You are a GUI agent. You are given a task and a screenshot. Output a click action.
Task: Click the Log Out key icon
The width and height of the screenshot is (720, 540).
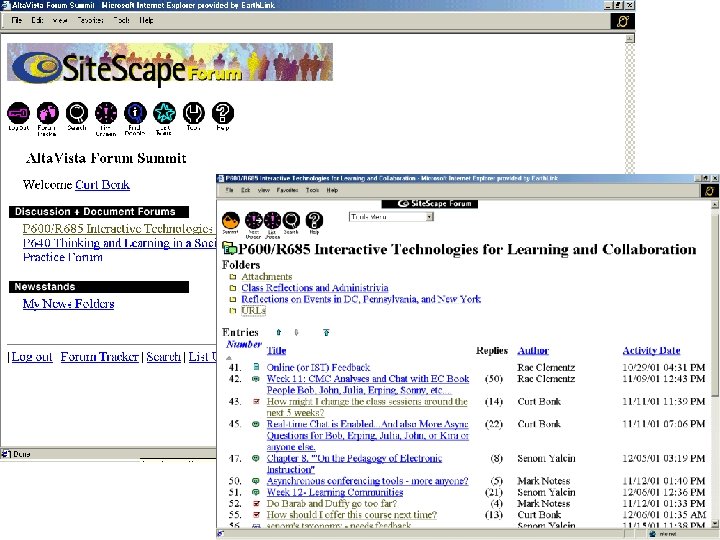coord(19,113)
